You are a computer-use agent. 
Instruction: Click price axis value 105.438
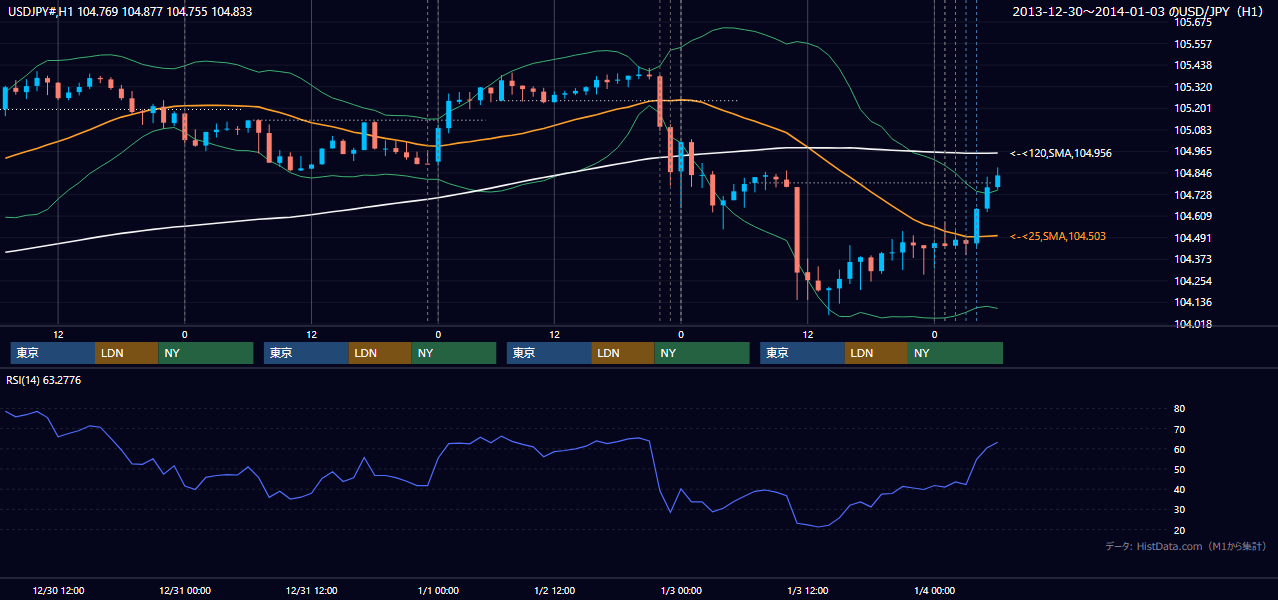[x=1193, y=65]
